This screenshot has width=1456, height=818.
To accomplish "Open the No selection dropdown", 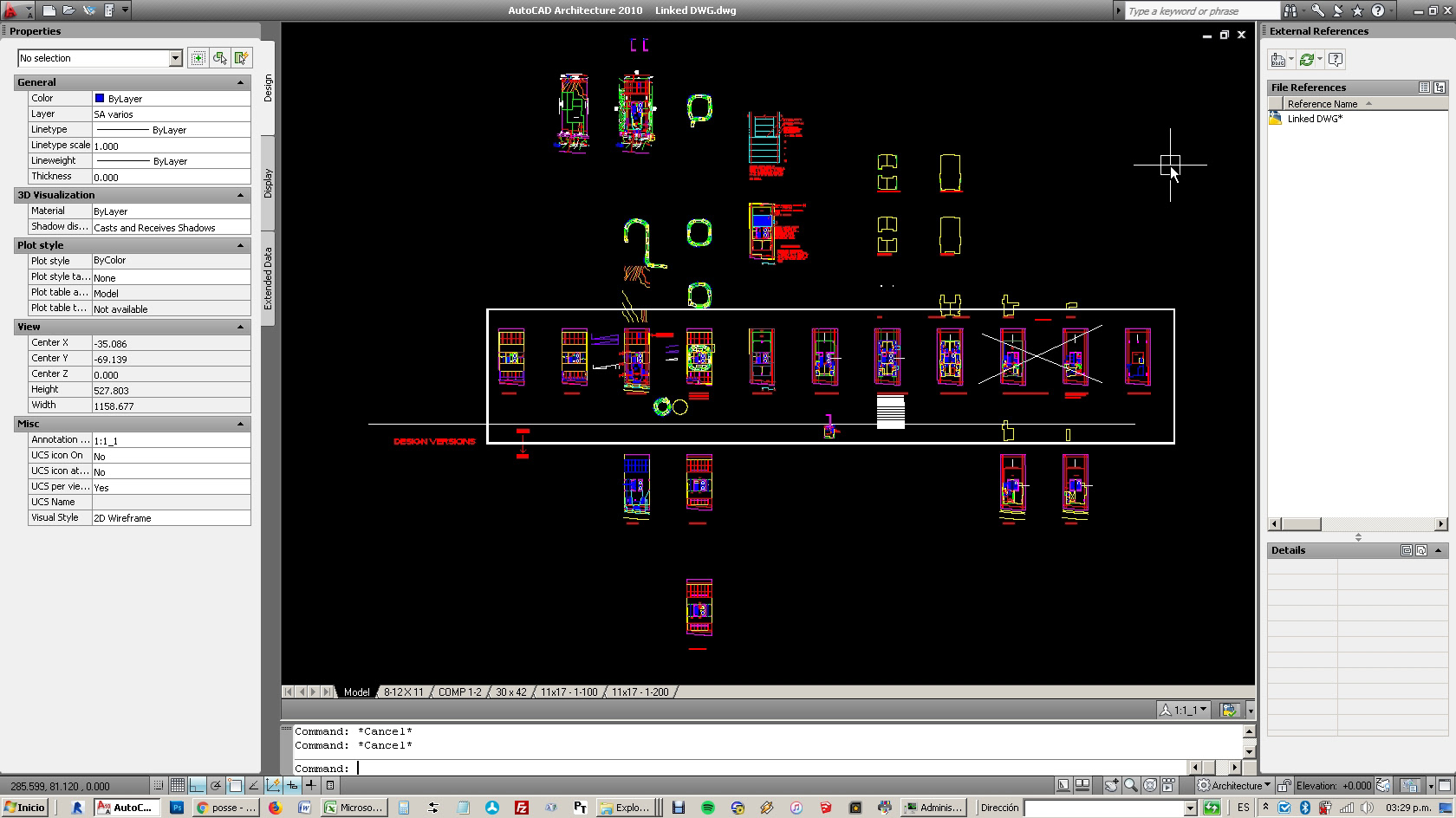I will [x=175, y=58].
